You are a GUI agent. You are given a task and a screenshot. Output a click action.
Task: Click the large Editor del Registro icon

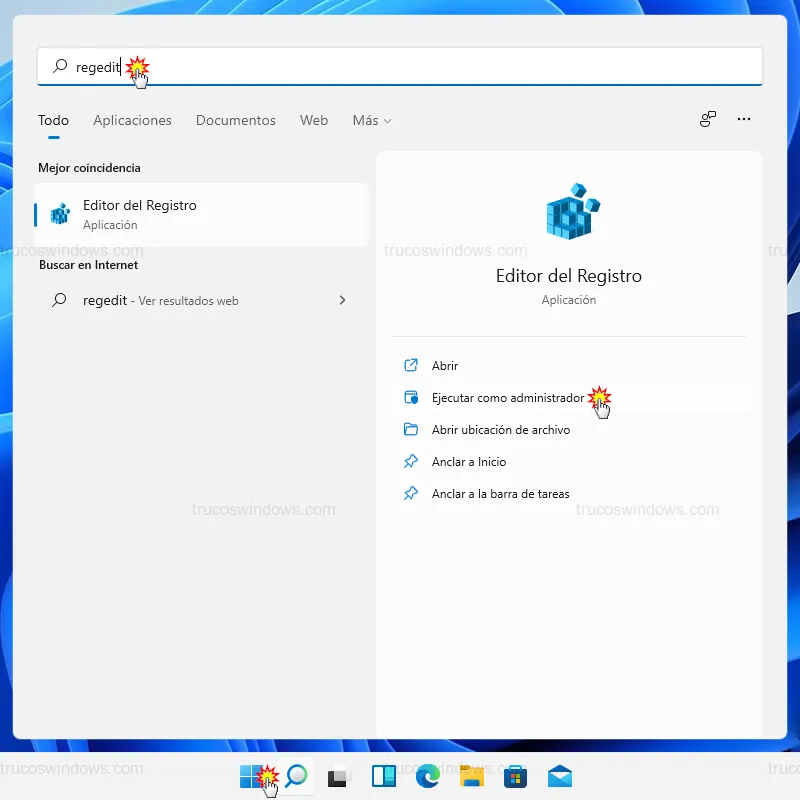[x=569, y=211]
